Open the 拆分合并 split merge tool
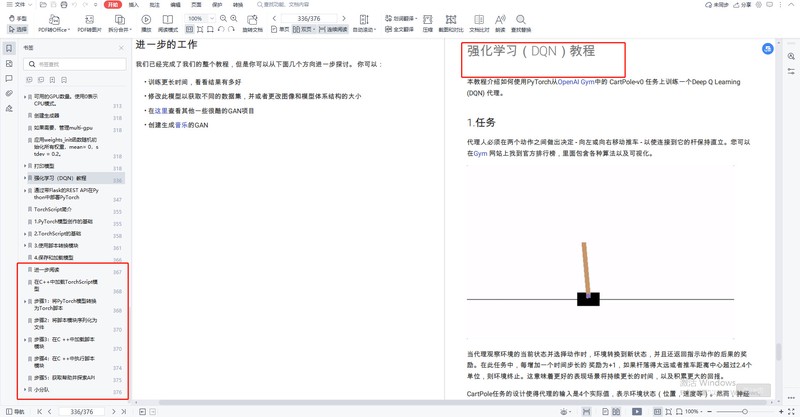 point(120,23)
